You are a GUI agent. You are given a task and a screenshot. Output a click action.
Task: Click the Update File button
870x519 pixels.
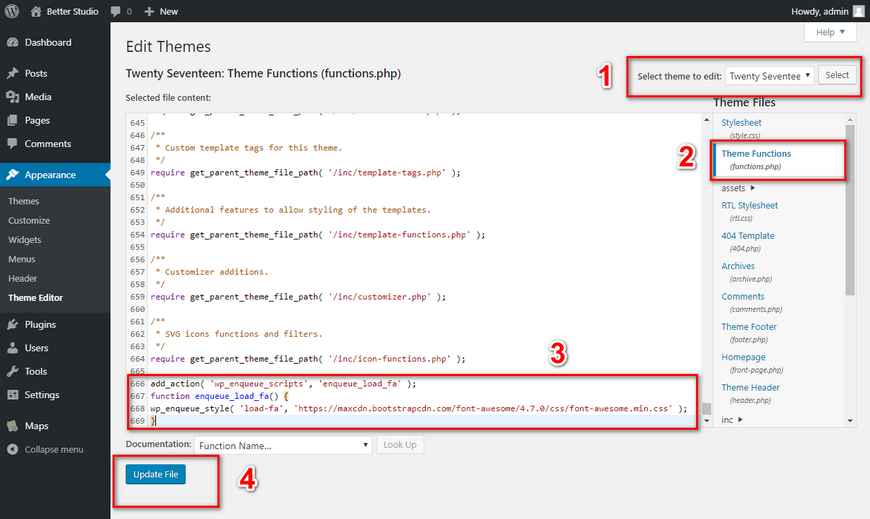(155, 474)
